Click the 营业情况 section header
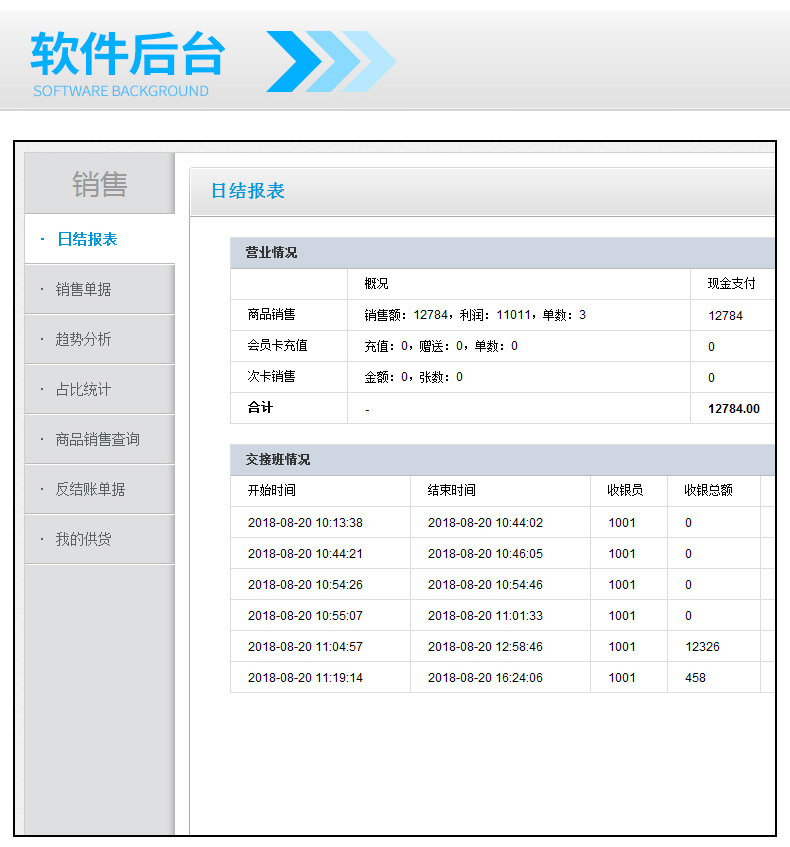790x847 pixels. (271, 252)
